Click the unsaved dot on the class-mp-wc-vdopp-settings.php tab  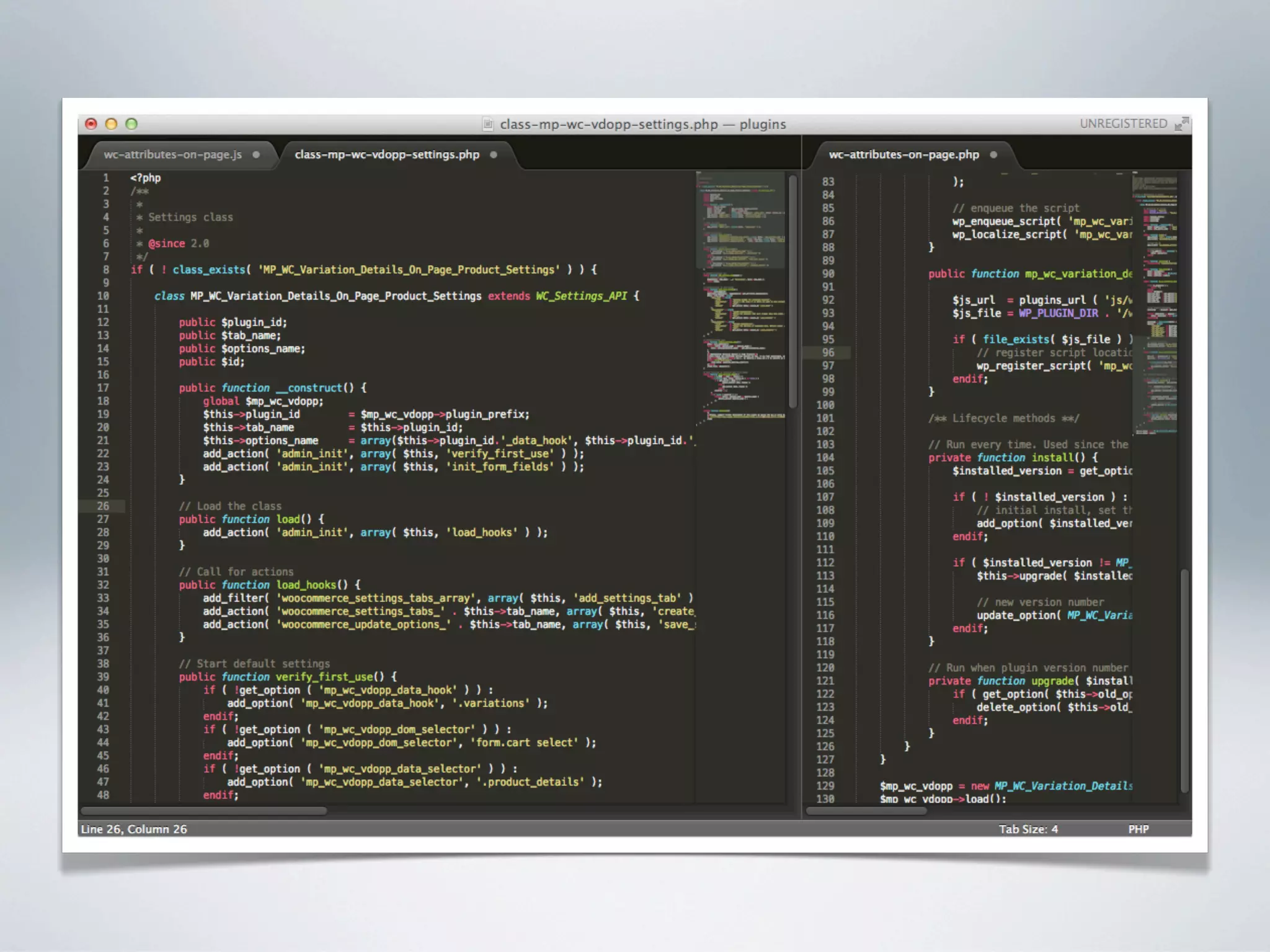coord(494,155)
